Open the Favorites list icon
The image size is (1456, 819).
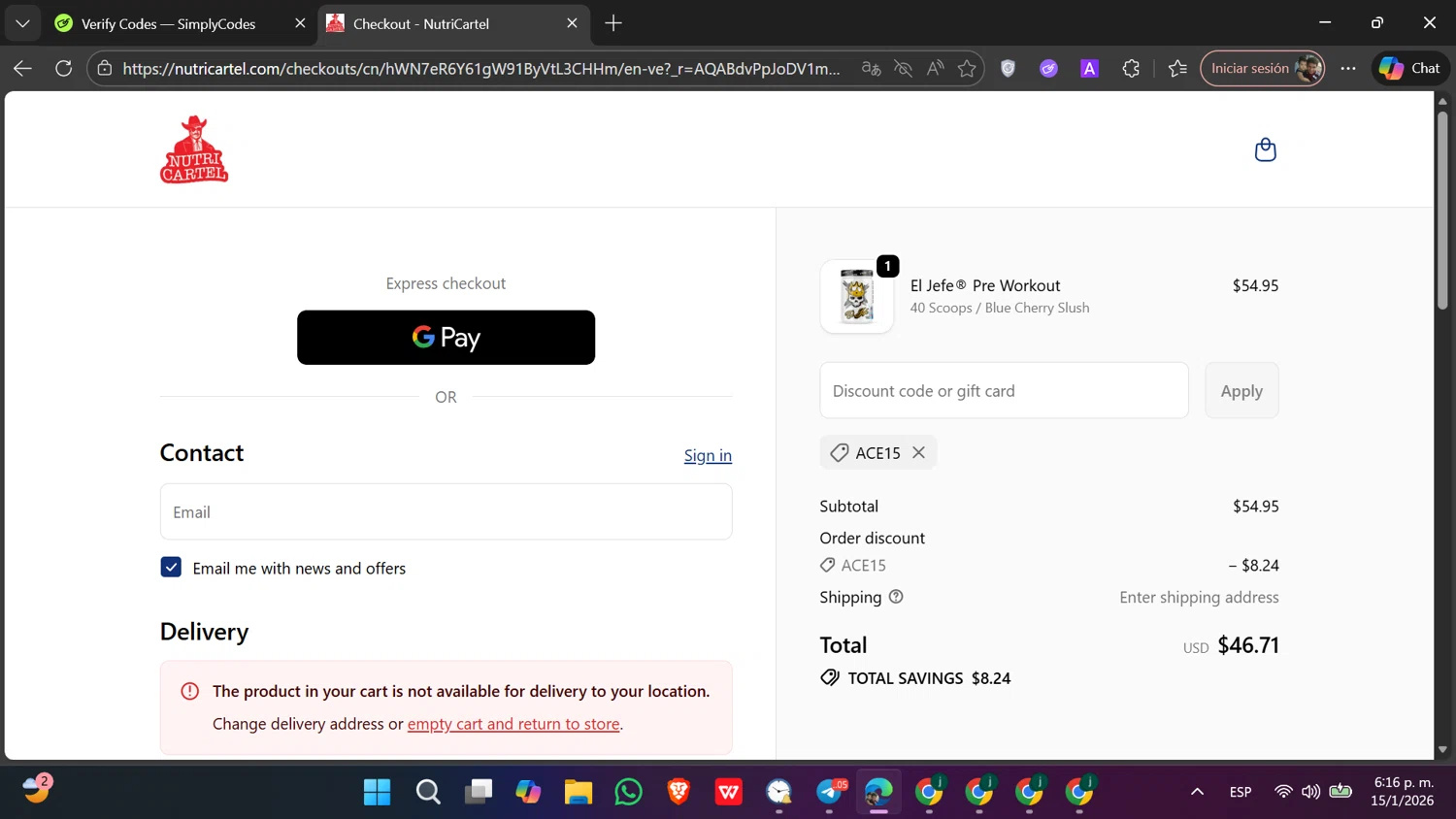tap(1177, 68)
